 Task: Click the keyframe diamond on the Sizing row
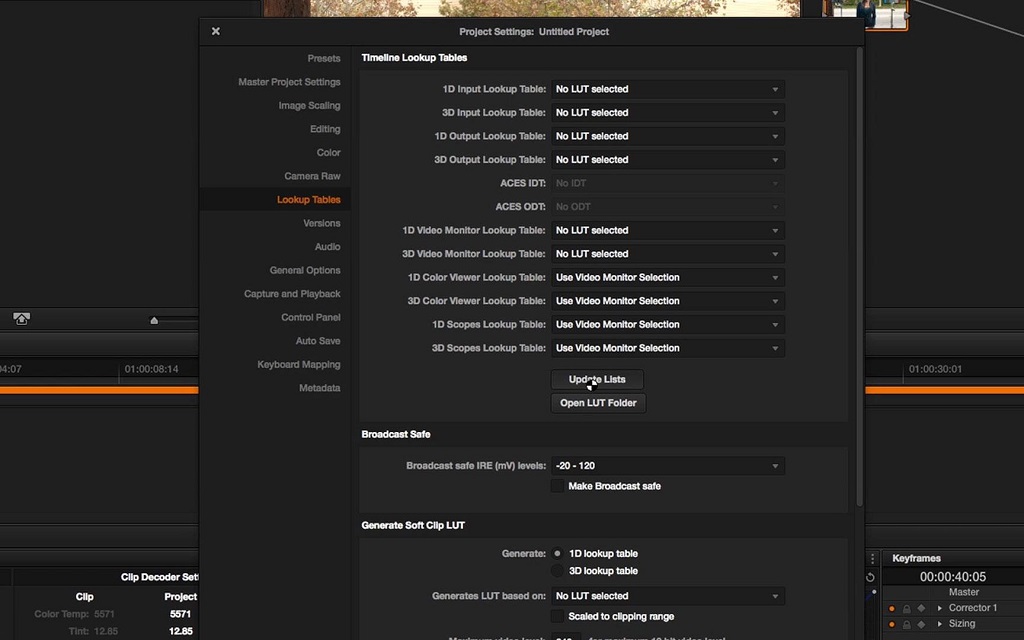(x=921, y=624)
